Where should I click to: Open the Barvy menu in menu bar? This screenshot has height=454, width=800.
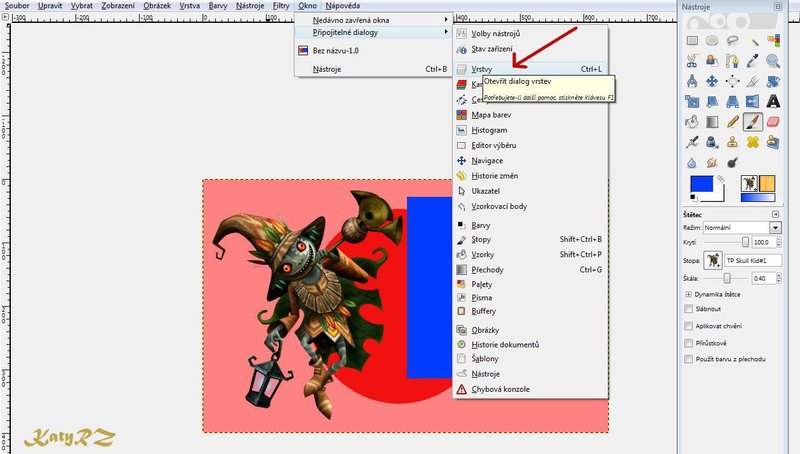[x=218, y=6]
